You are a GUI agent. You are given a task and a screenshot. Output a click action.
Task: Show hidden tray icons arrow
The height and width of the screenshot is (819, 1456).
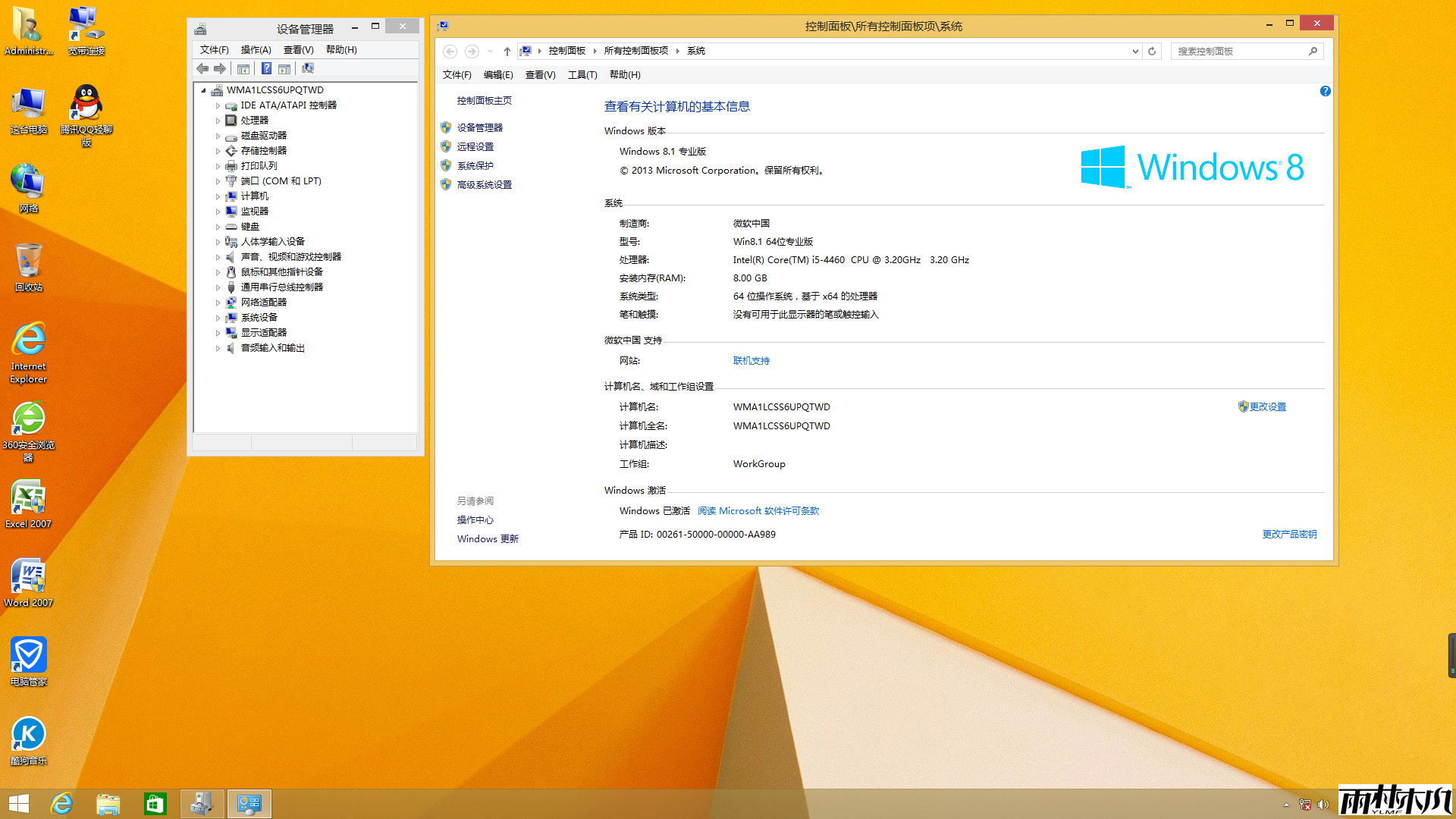[1286, 805]
